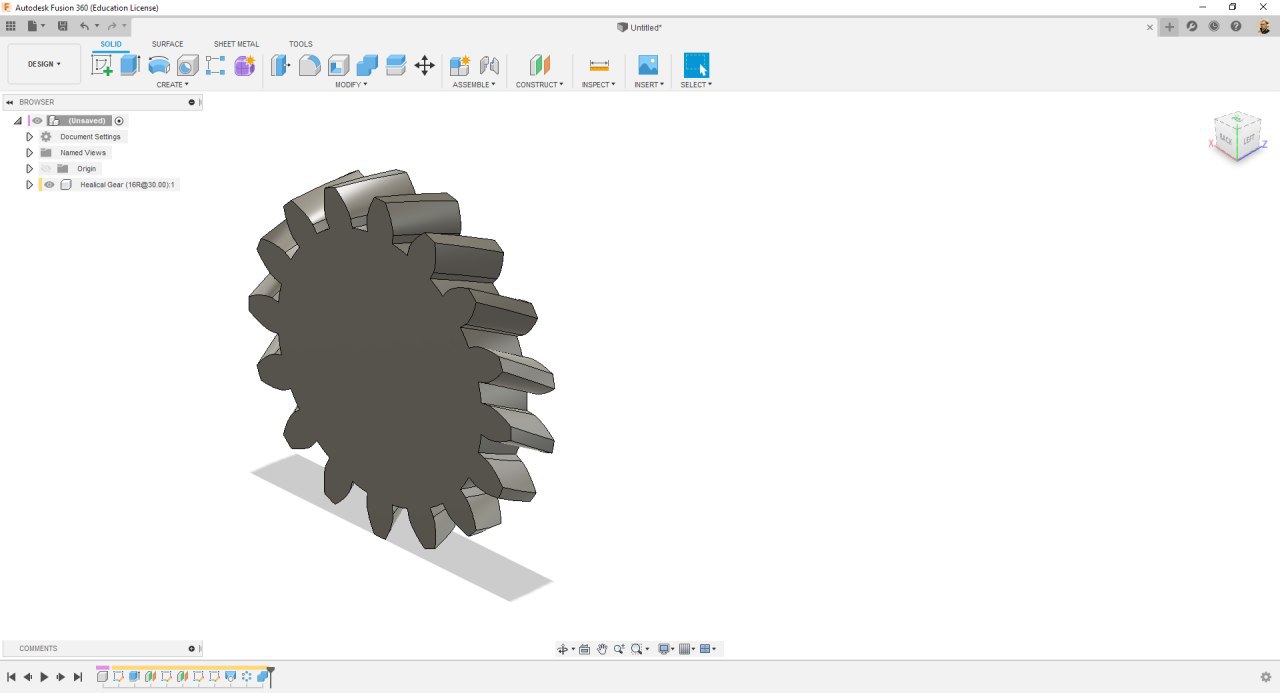Screen dimensions: 1280x693
Task: Expand the Origin folder
Action: click(29, 169)
